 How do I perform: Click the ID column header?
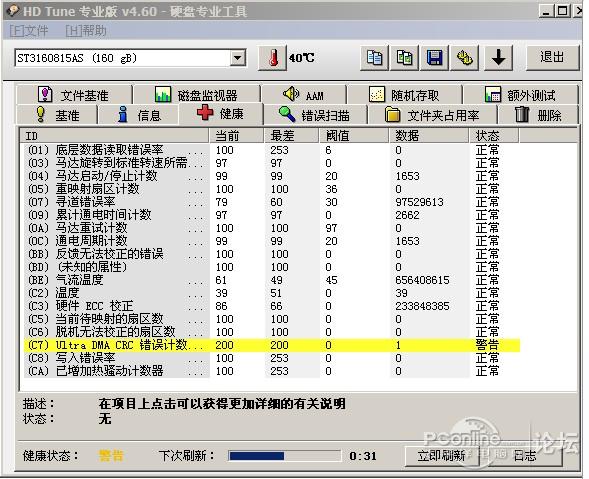(x=114, y=136)
